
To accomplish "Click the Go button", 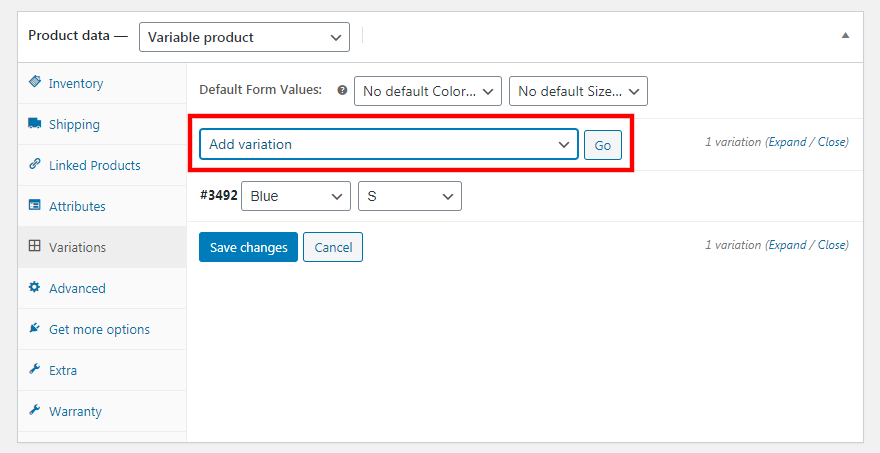I will 603,145.
